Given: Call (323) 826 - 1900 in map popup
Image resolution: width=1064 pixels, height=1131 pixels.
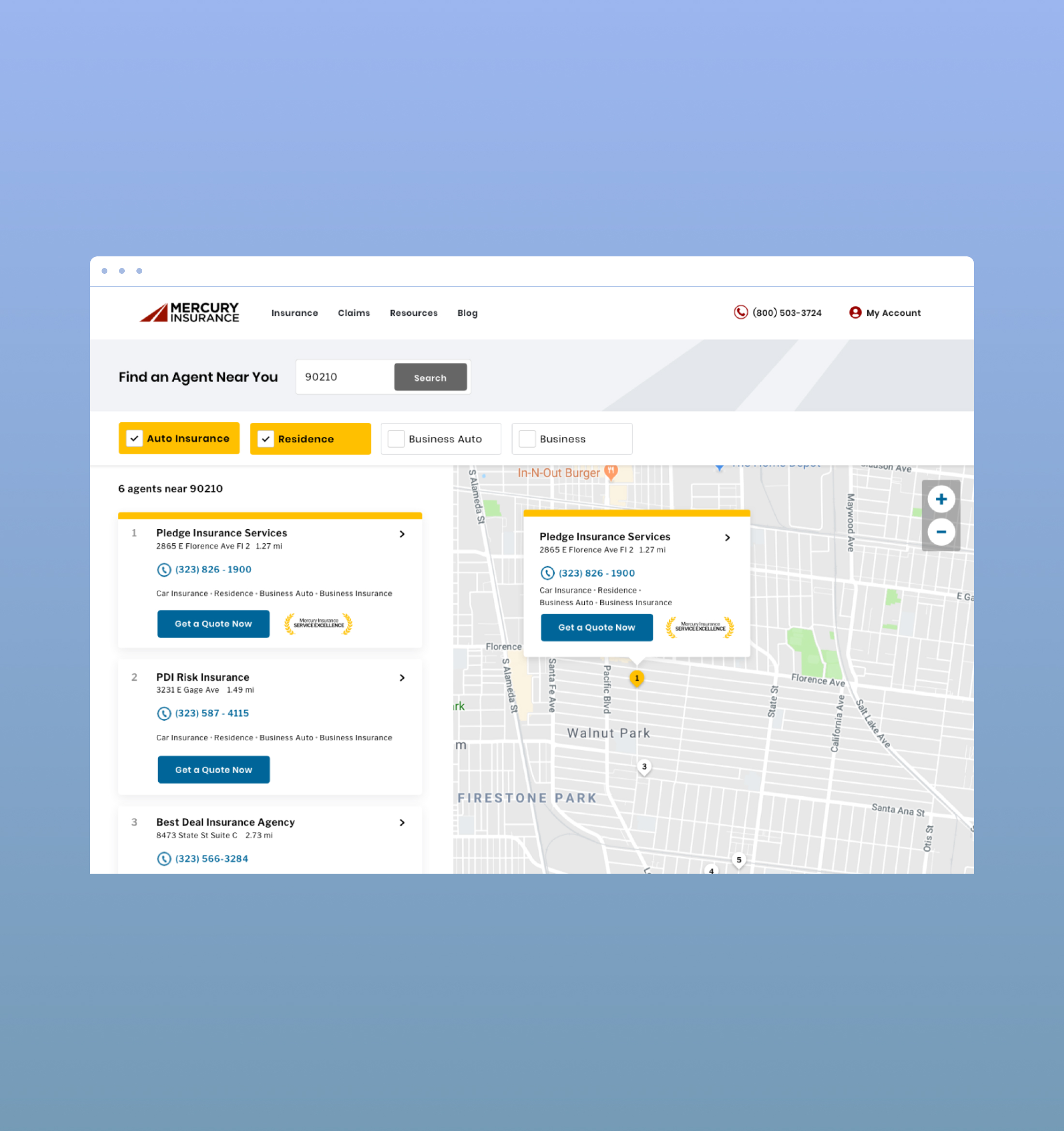Looking at the screenshot, I should (596, 573).
